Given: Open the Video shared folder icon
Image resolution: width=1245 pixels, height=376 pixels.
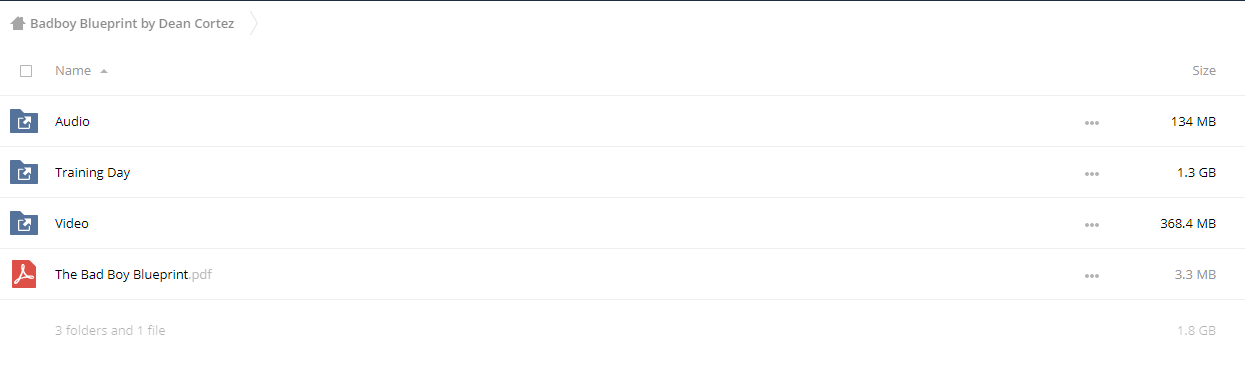Looking at the screenshot, I should (x=24, y=224).
